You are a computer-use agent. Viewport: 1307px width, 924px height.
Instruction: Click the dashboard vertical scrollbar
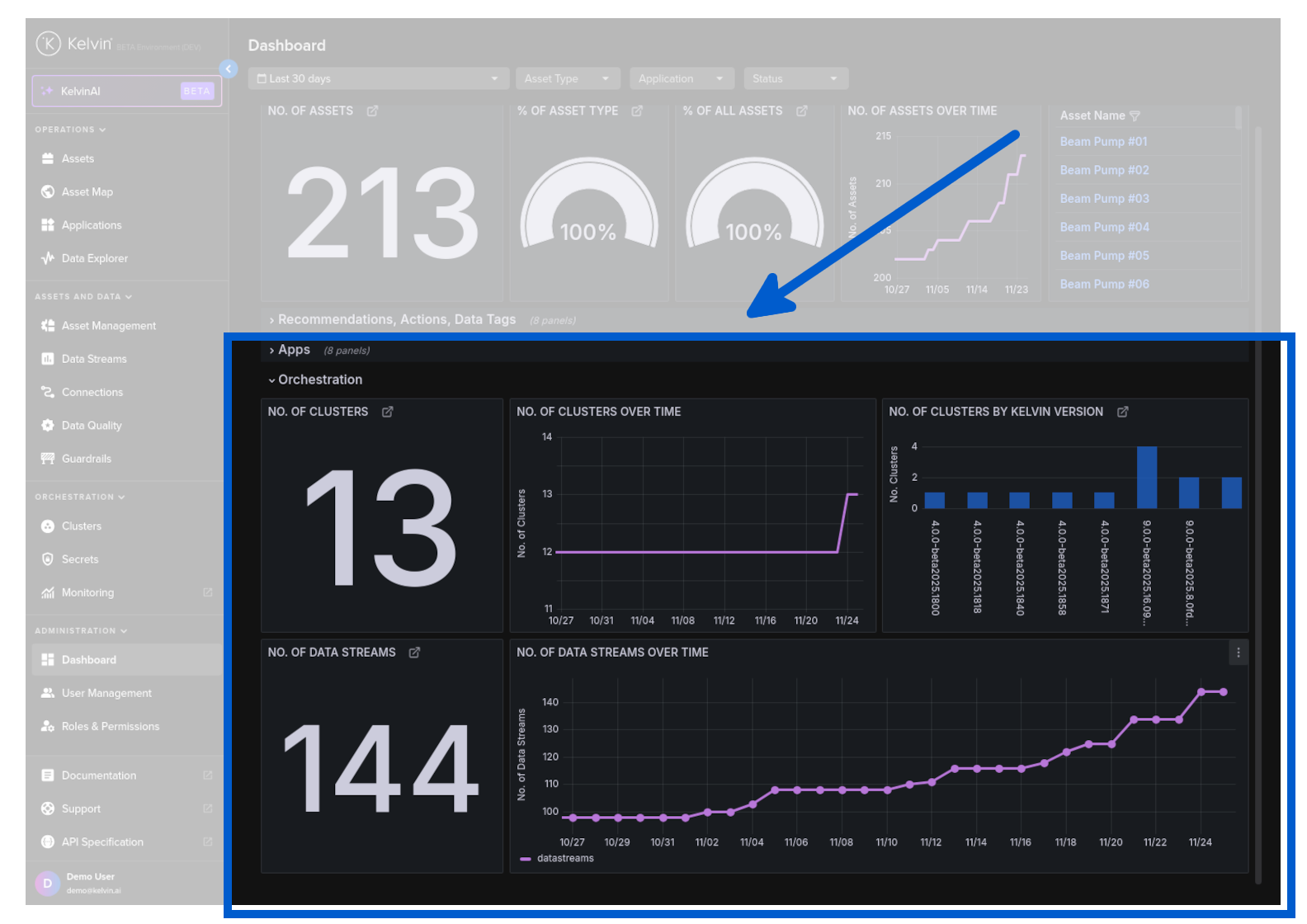pyautogui.click(x=1257, y=495)
